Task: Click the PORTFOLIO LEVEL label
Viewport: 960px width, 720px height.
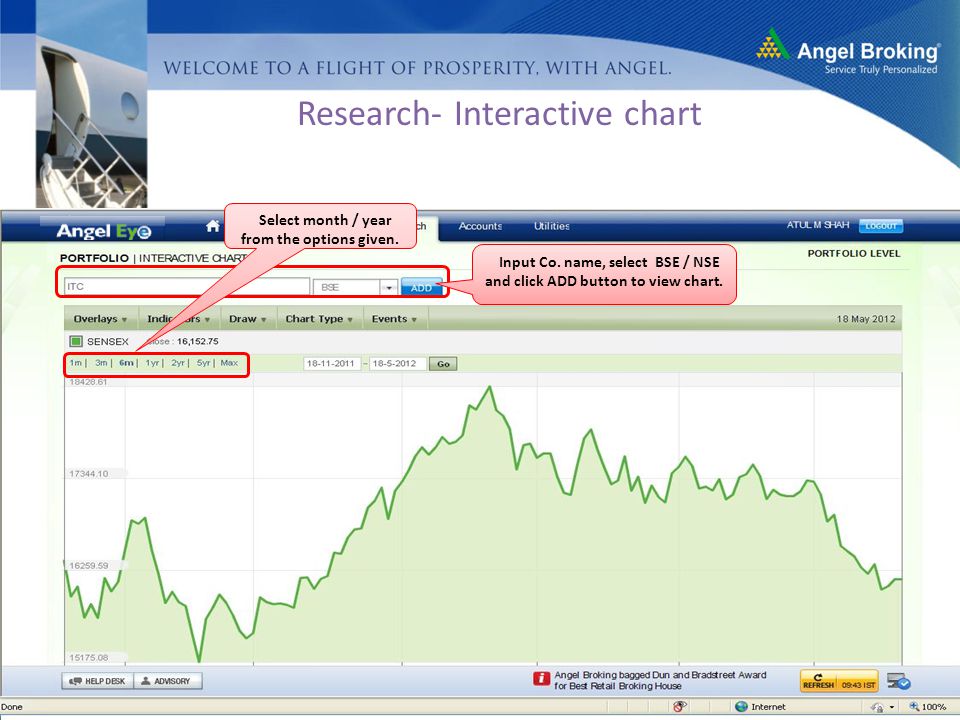Action: point(853,253)
